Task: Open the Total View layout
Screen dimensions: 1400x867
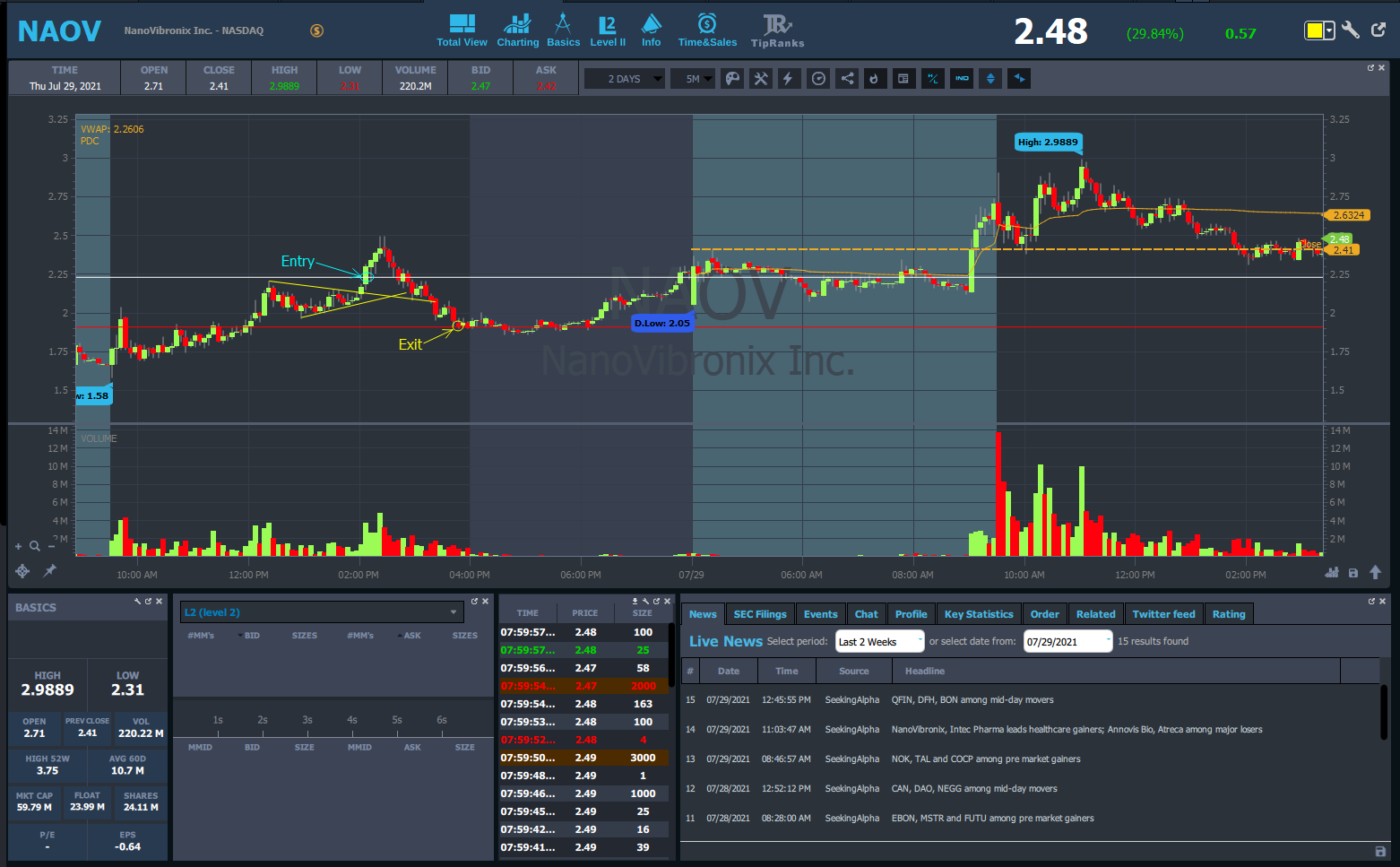Action: point(462,30)
